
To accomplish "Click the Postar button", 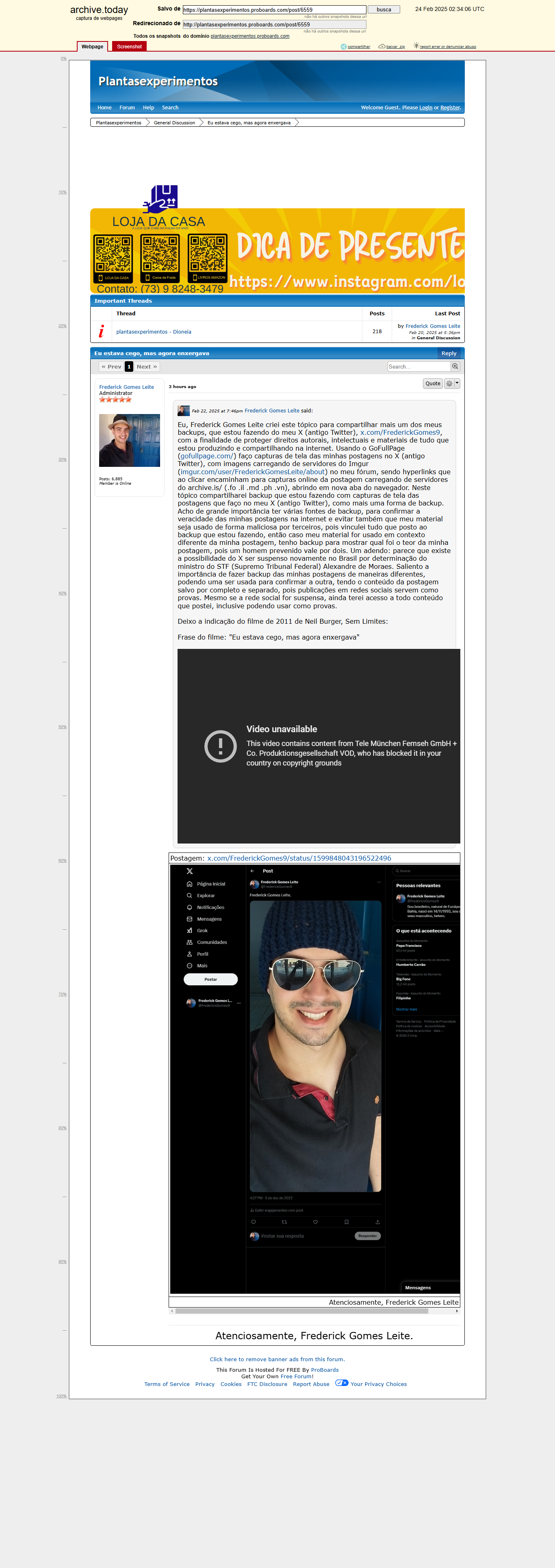I will [210, 979].
